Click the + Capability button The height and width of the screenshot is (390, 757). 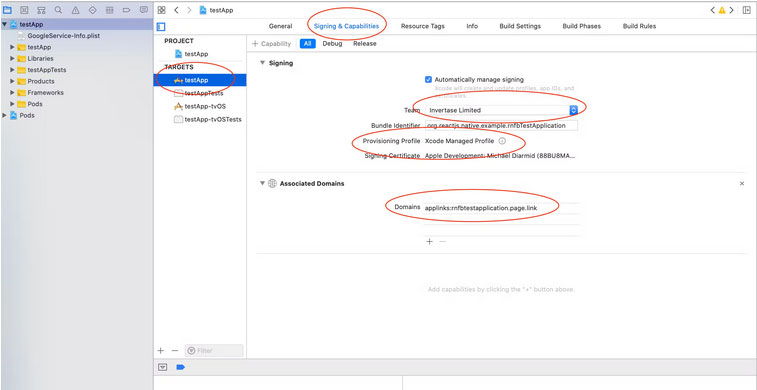point(272,43)
